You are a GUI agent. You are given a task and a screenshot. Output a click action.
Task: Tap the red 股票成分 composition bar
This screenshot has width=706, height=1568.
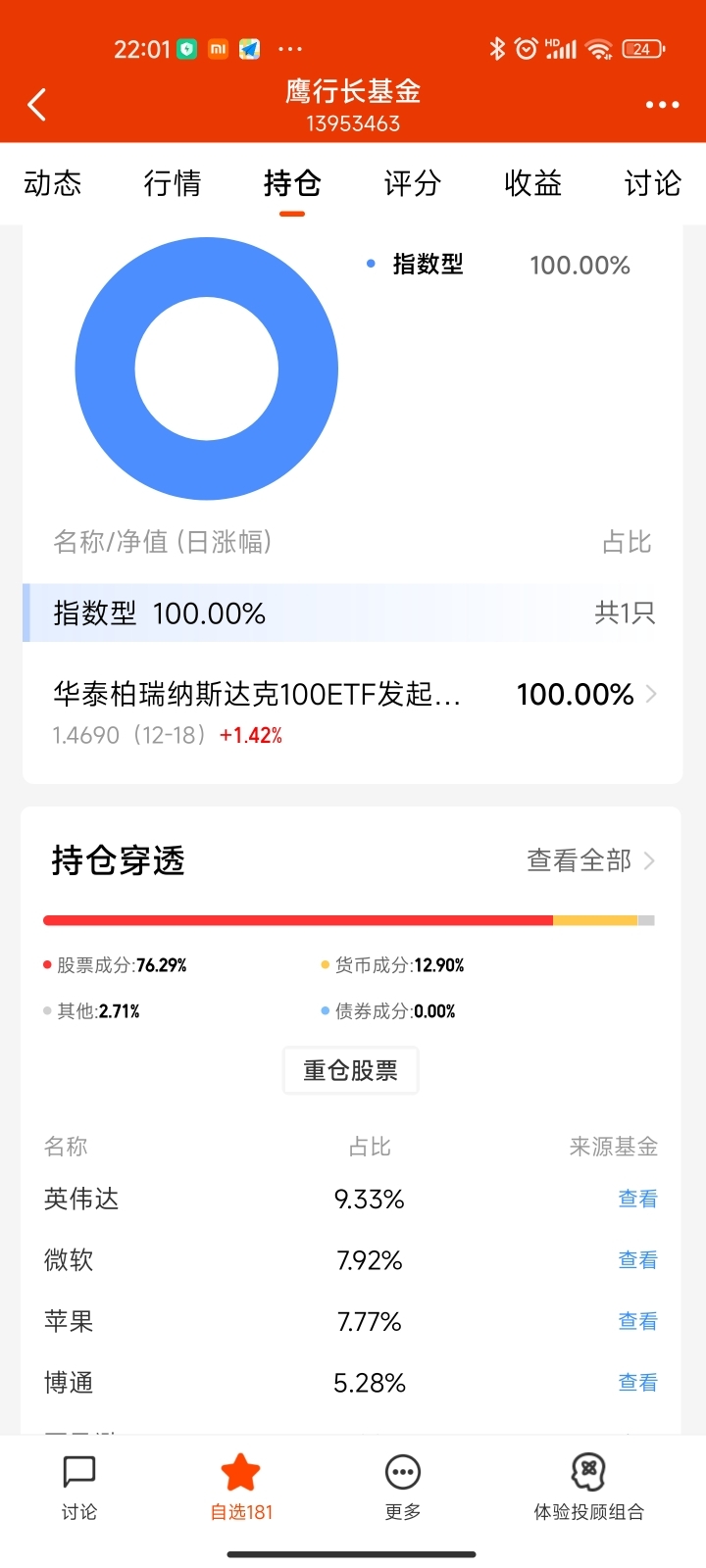[x=298, y=920]
